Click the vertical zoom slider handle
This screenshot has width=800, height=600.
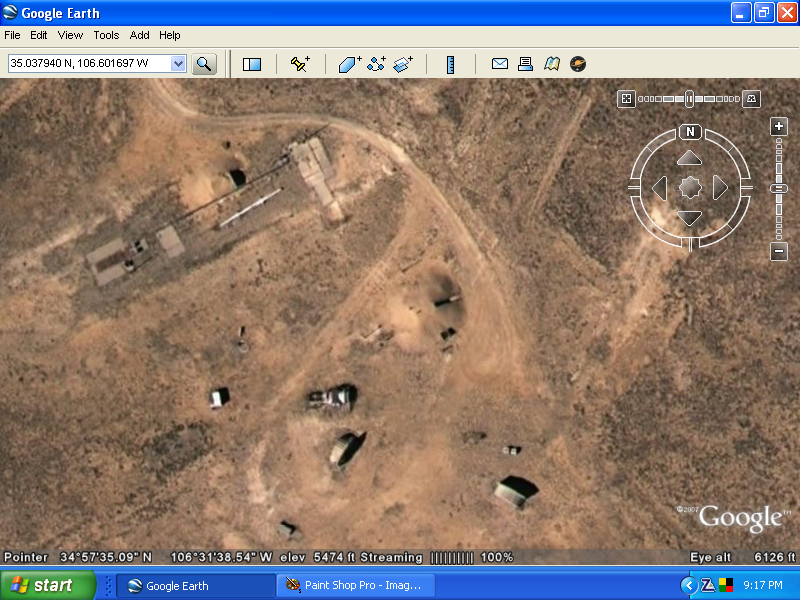tap(779, 189)
